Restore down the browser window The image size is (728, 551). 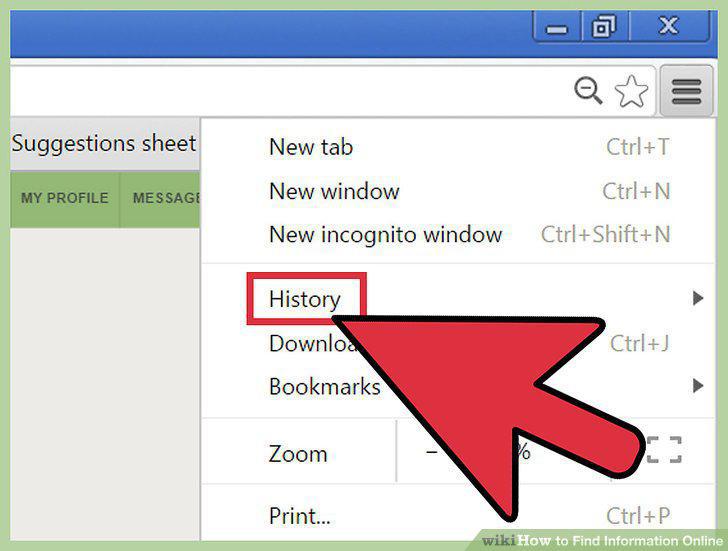coord(604,27)
